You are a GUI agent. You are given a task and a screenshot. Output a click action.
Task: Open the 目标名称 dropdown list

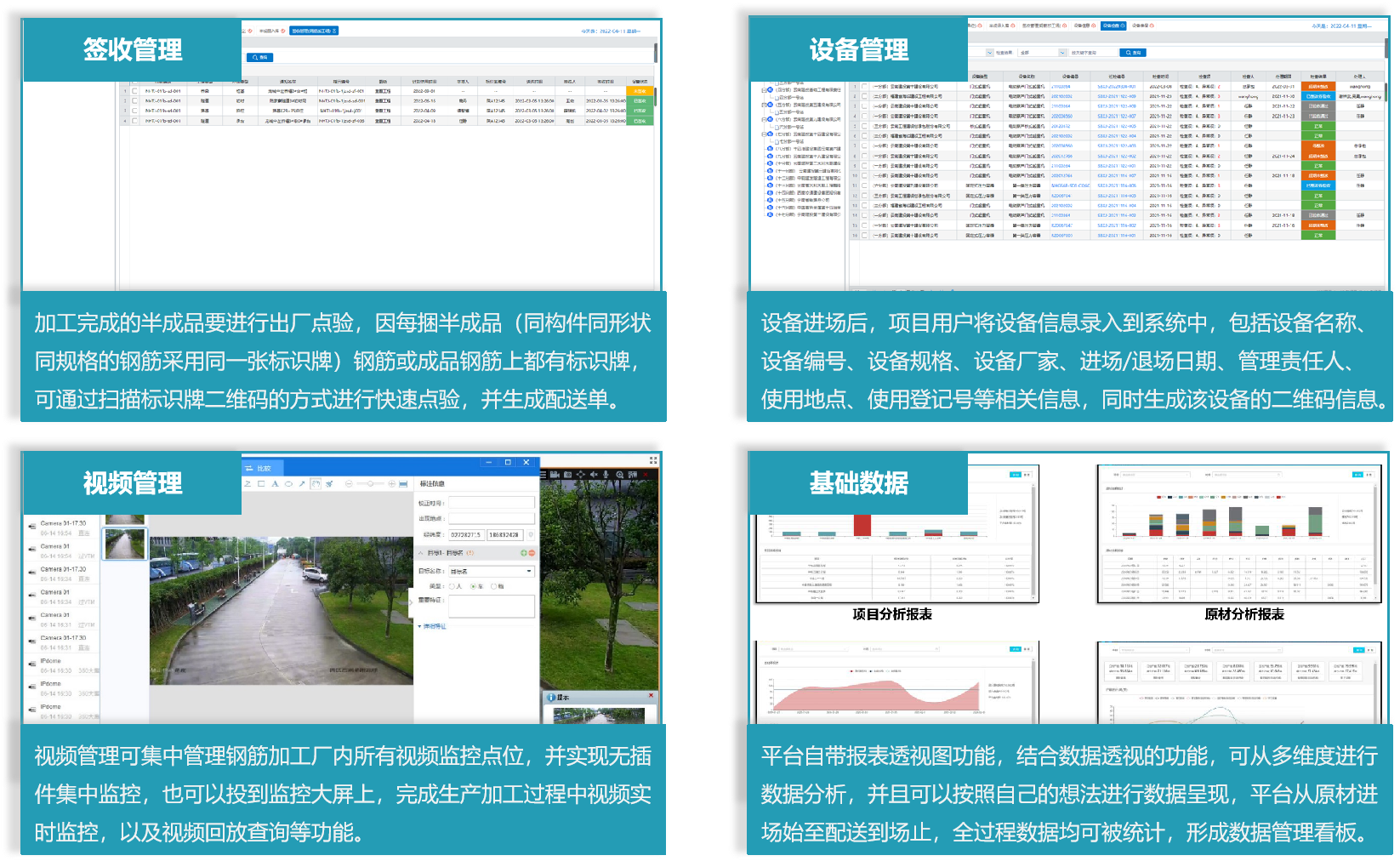[x=529, y=572]
